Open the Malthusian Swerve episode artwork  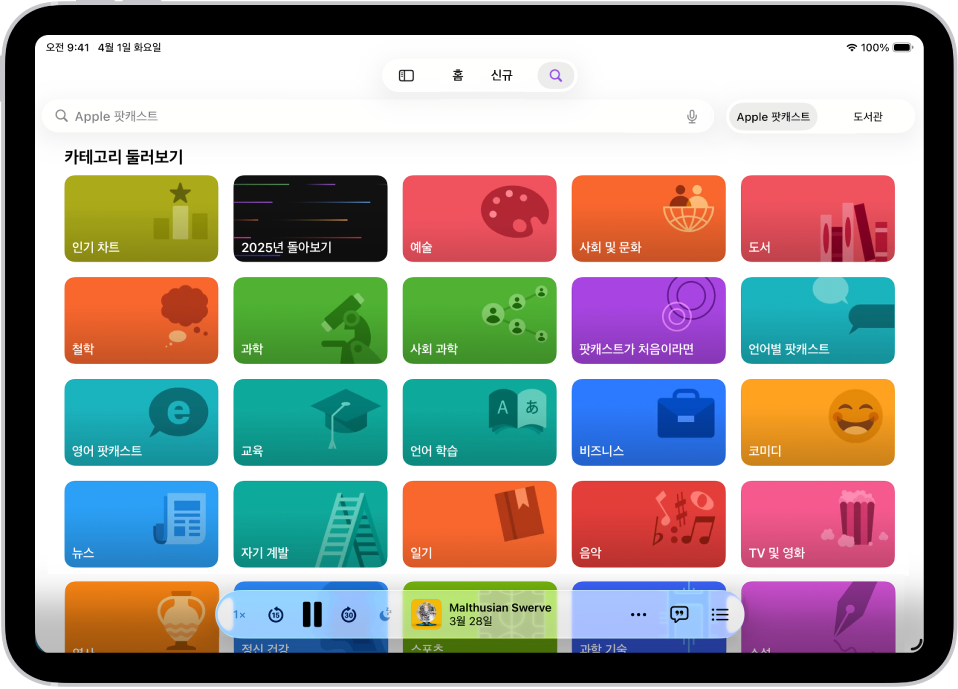tap(426, 614)
